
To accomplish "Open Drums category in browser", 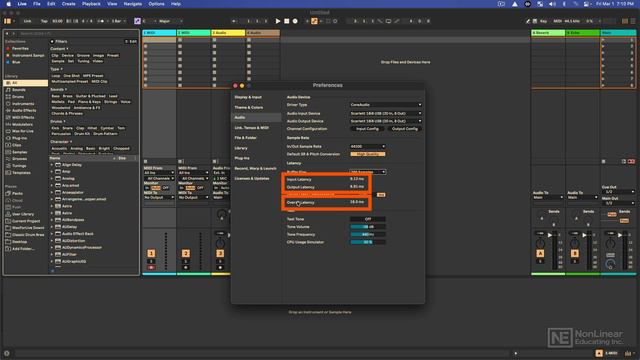I will coord(18,97).
